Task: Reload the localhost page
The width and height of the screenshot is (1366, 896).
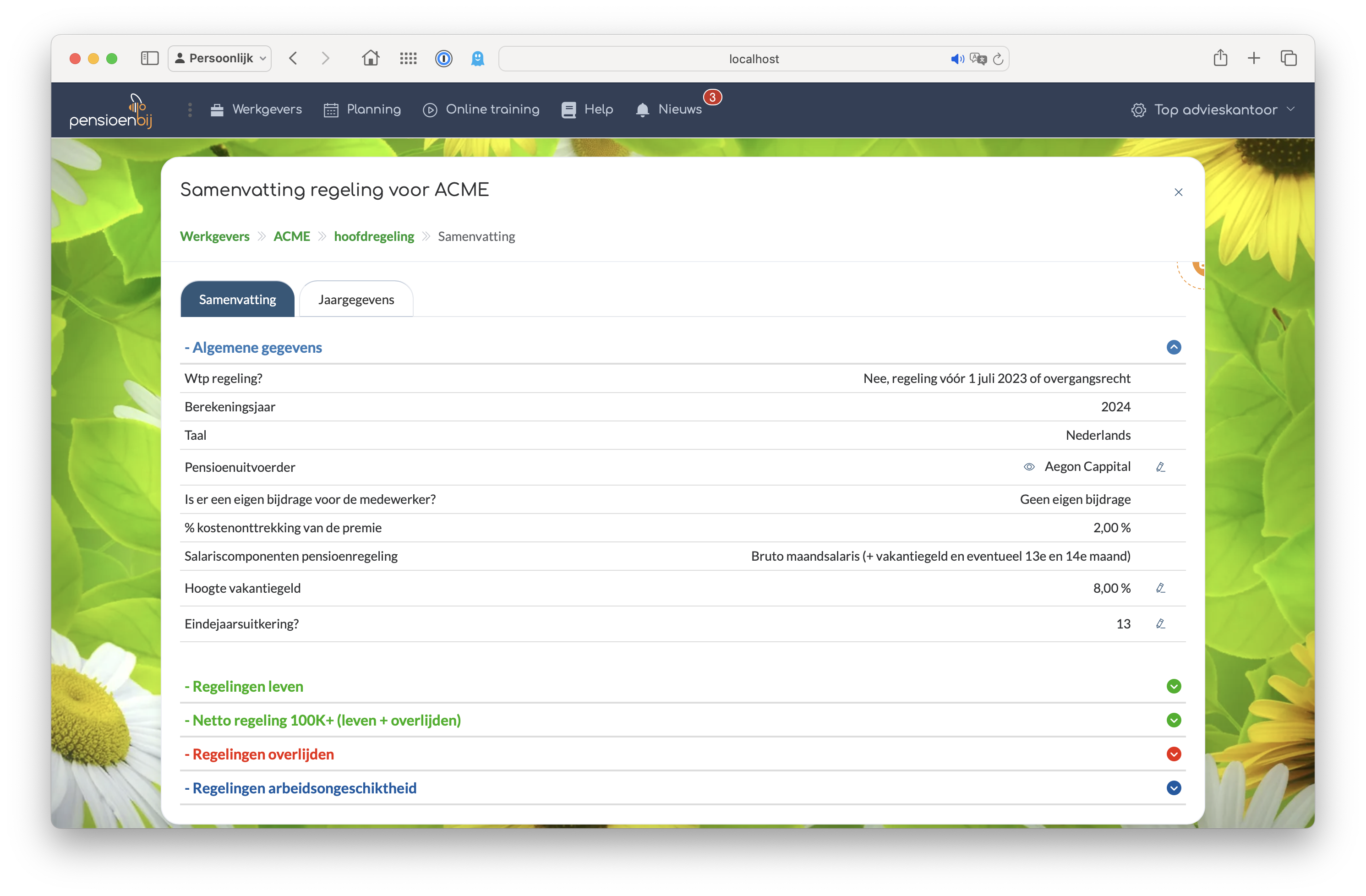Action: pos(998,59)
